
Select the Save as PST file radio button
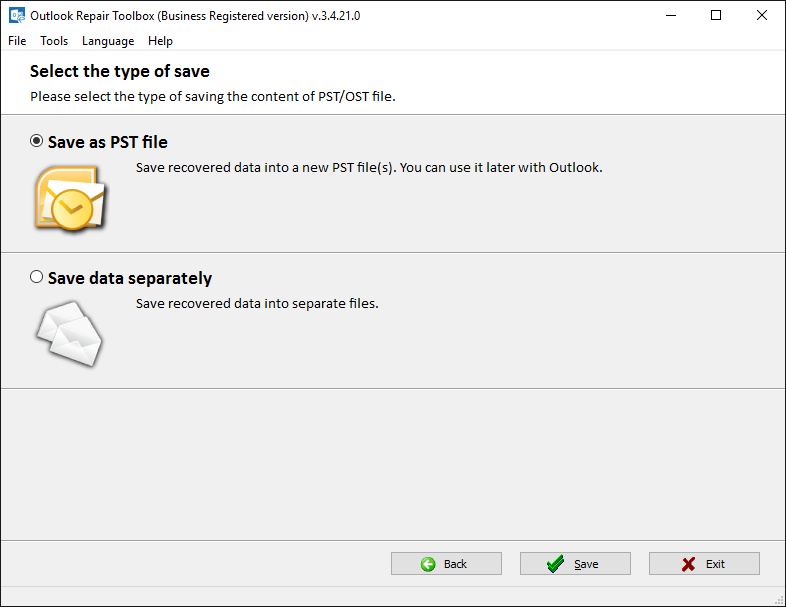[x=36, y=141]
